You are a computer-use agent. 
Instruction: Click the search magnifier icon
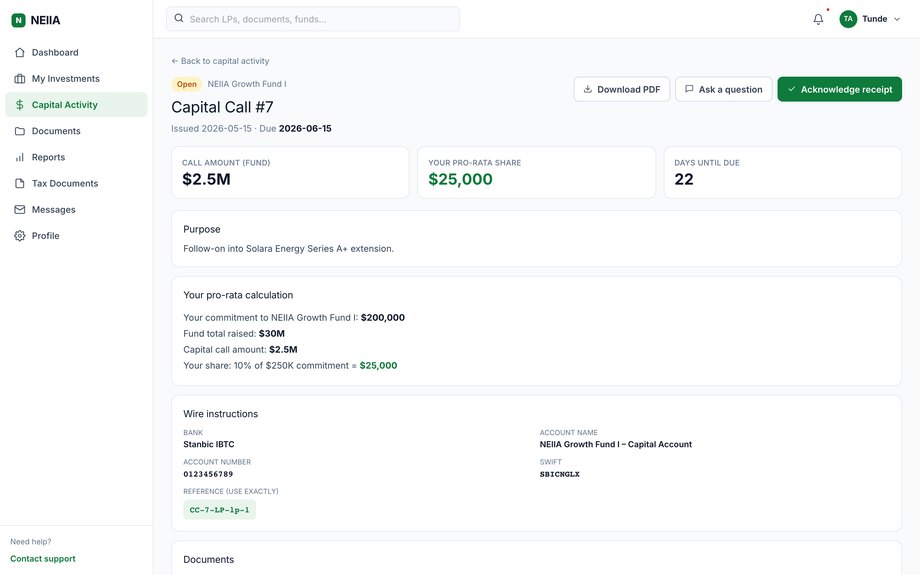click(x=179, y=19)
